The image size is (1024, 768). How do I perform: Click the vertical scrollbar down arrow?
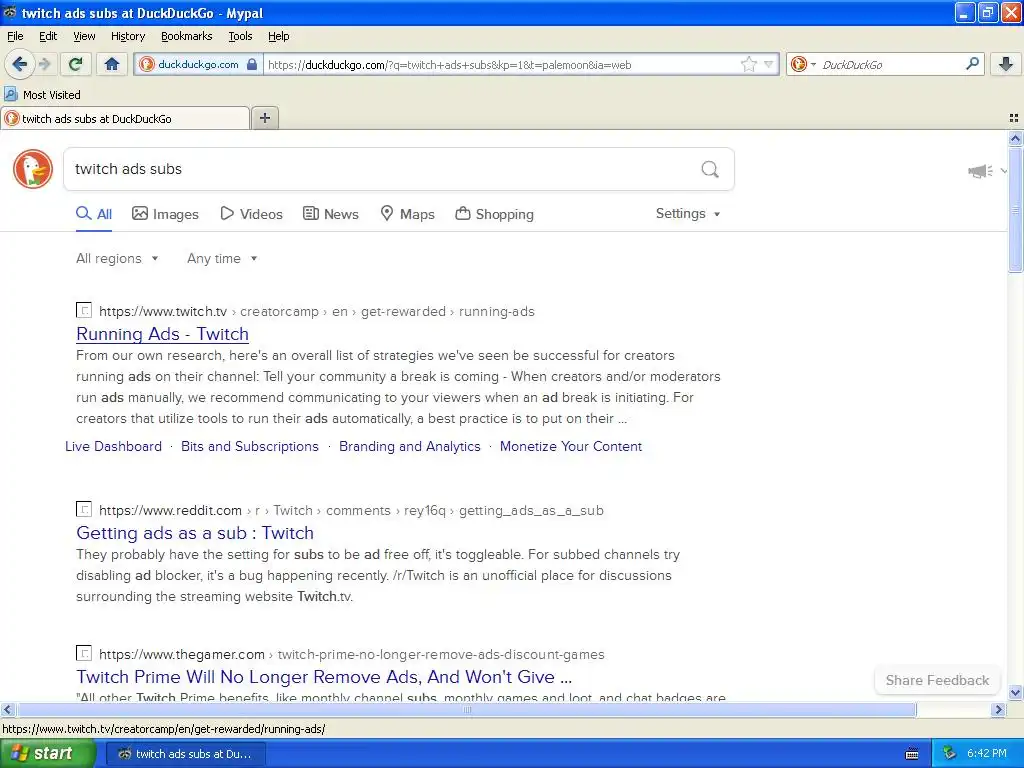[x=1015, y=693]
